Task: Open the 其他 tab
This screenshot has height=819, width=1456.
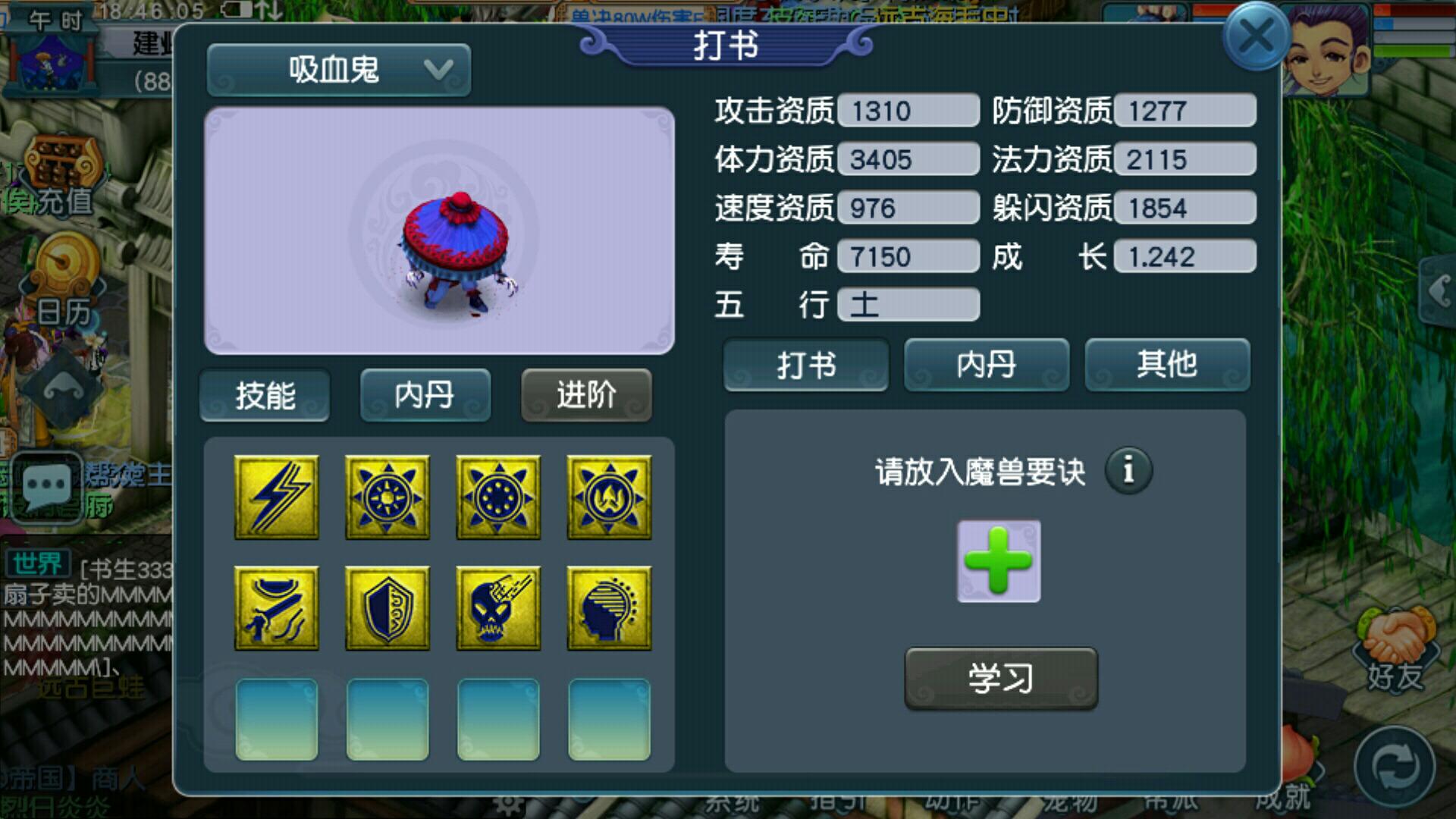Action: tap(1167, 365)
